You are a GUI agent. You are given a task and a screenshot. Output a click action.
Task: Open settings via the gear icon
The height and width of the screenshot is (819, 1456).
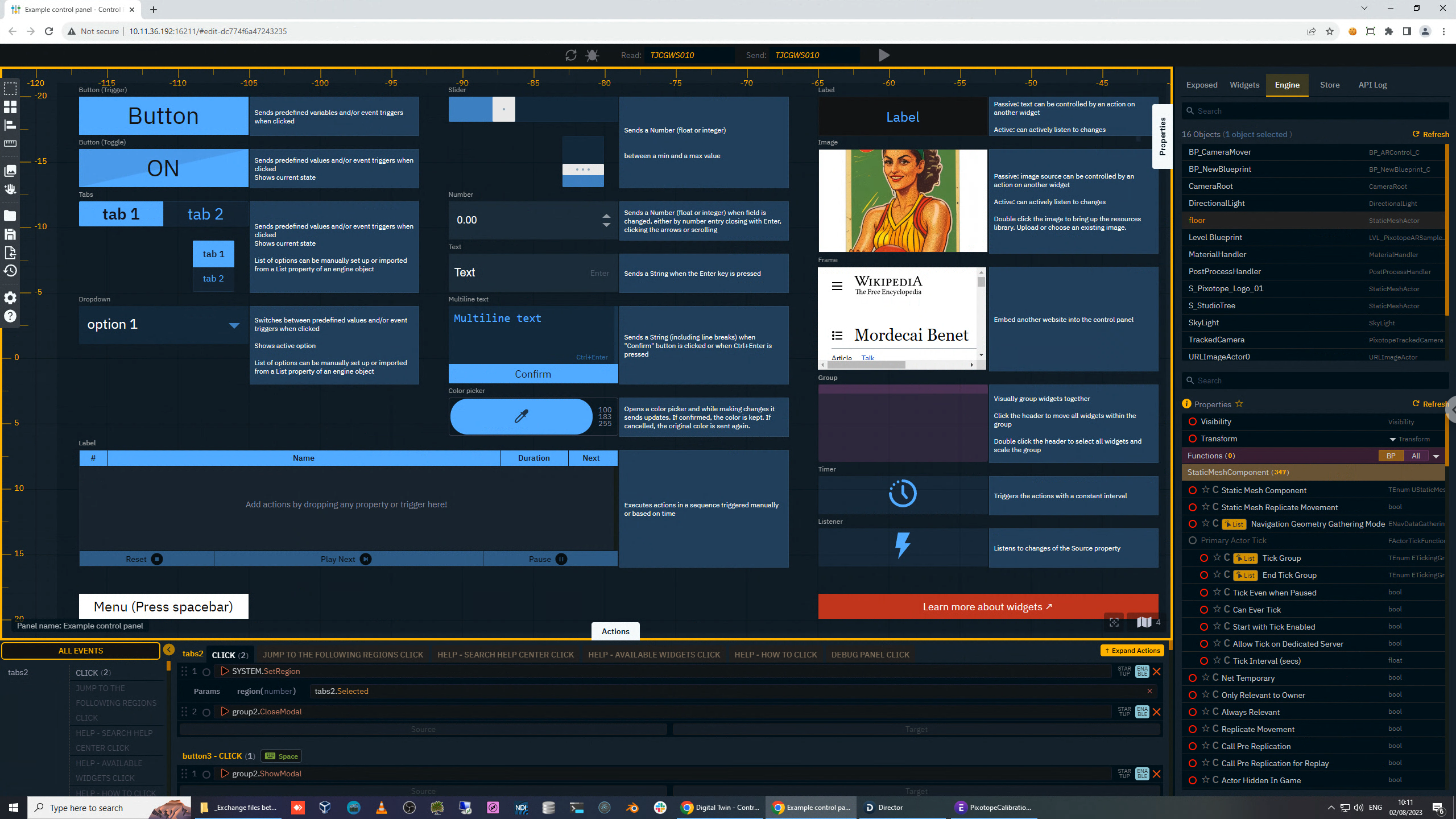point(10,297)
